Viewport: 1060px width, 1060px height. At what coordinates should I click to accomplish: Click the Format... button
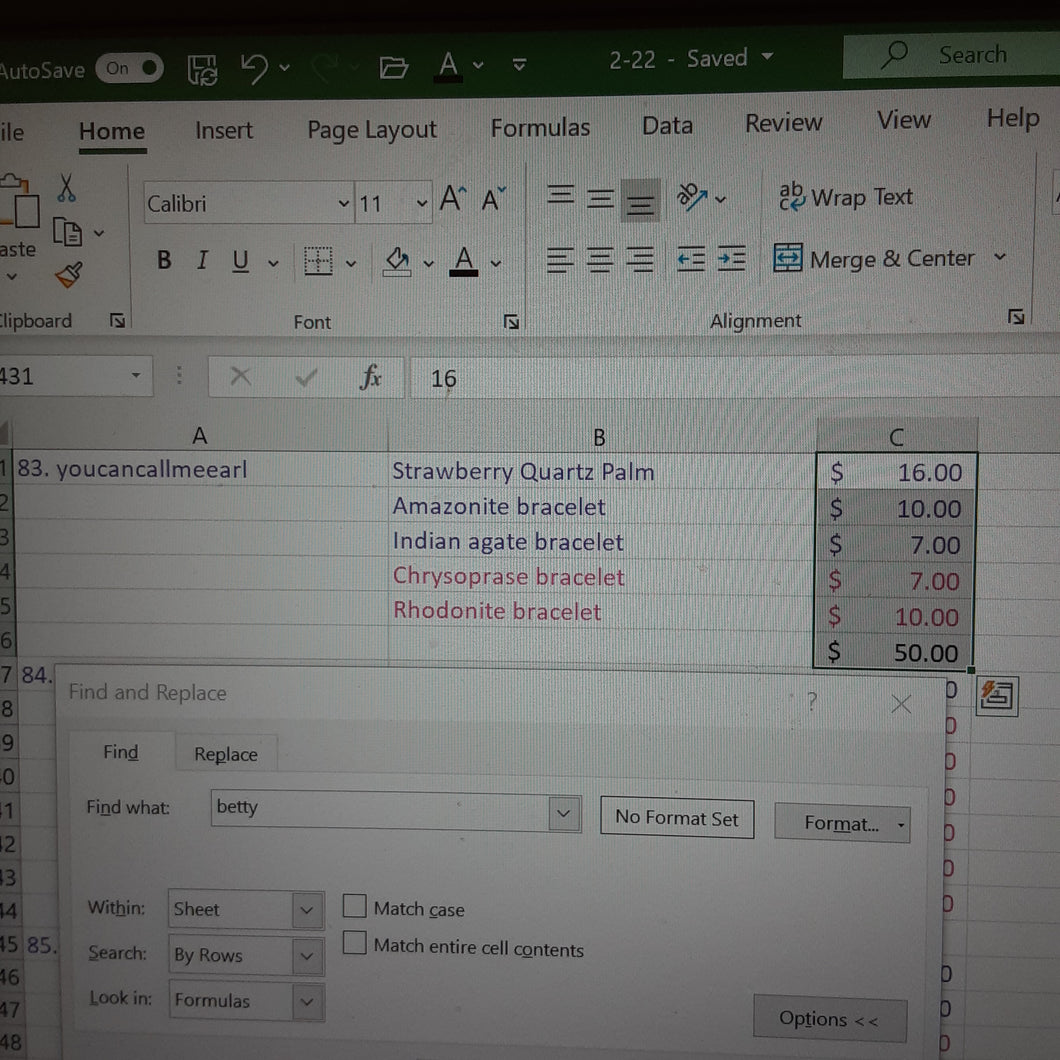[842, 823]
